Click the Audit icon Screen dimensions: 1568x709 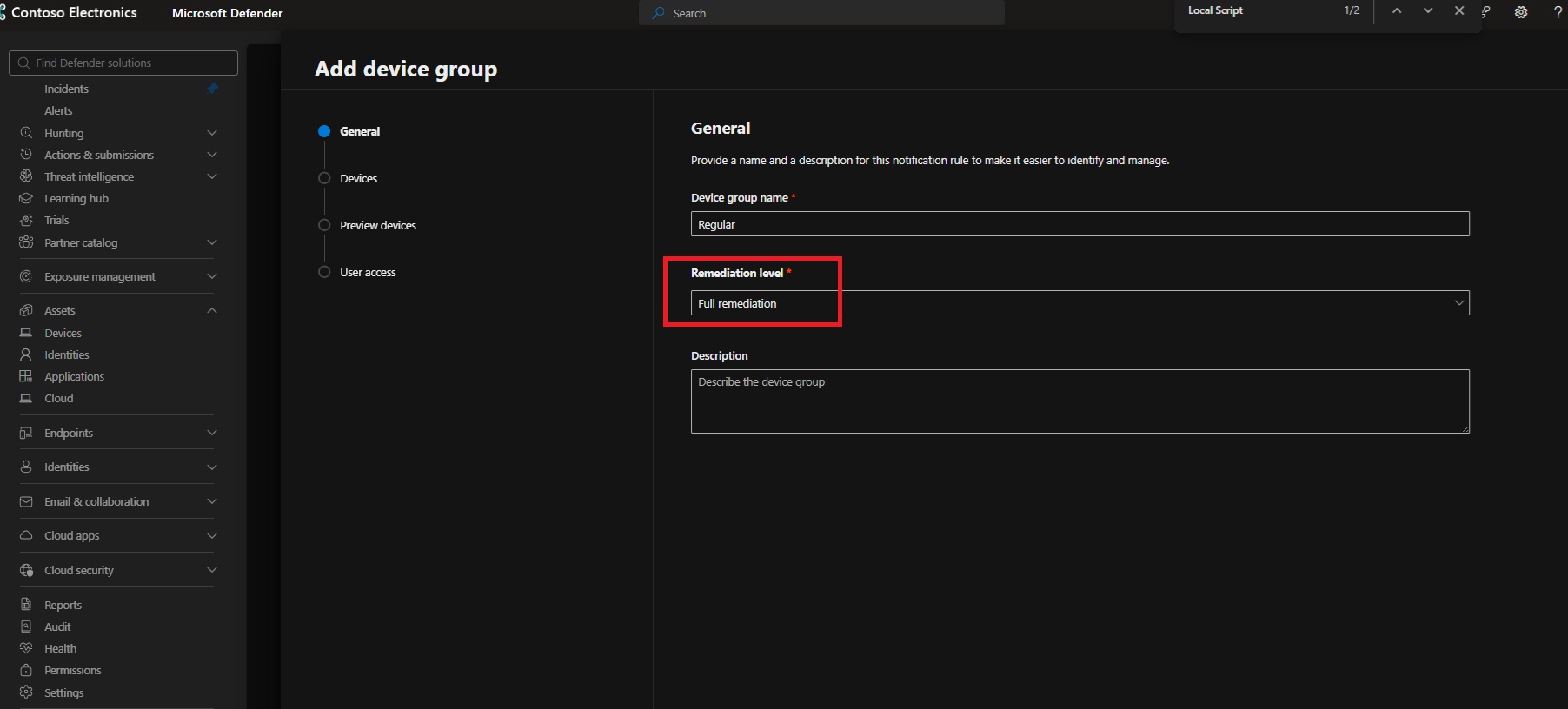point(26,626)
